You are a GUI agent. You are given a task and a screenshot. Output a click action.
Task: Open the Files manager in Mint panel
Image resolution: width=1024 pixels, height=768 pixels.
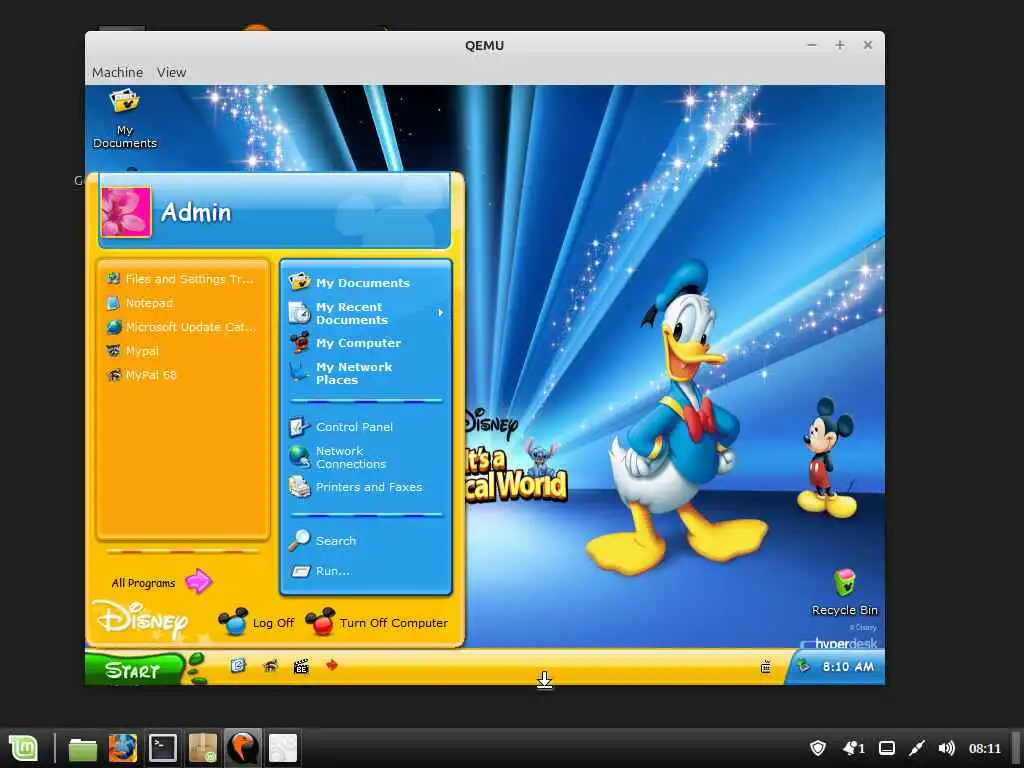point(83,749)
